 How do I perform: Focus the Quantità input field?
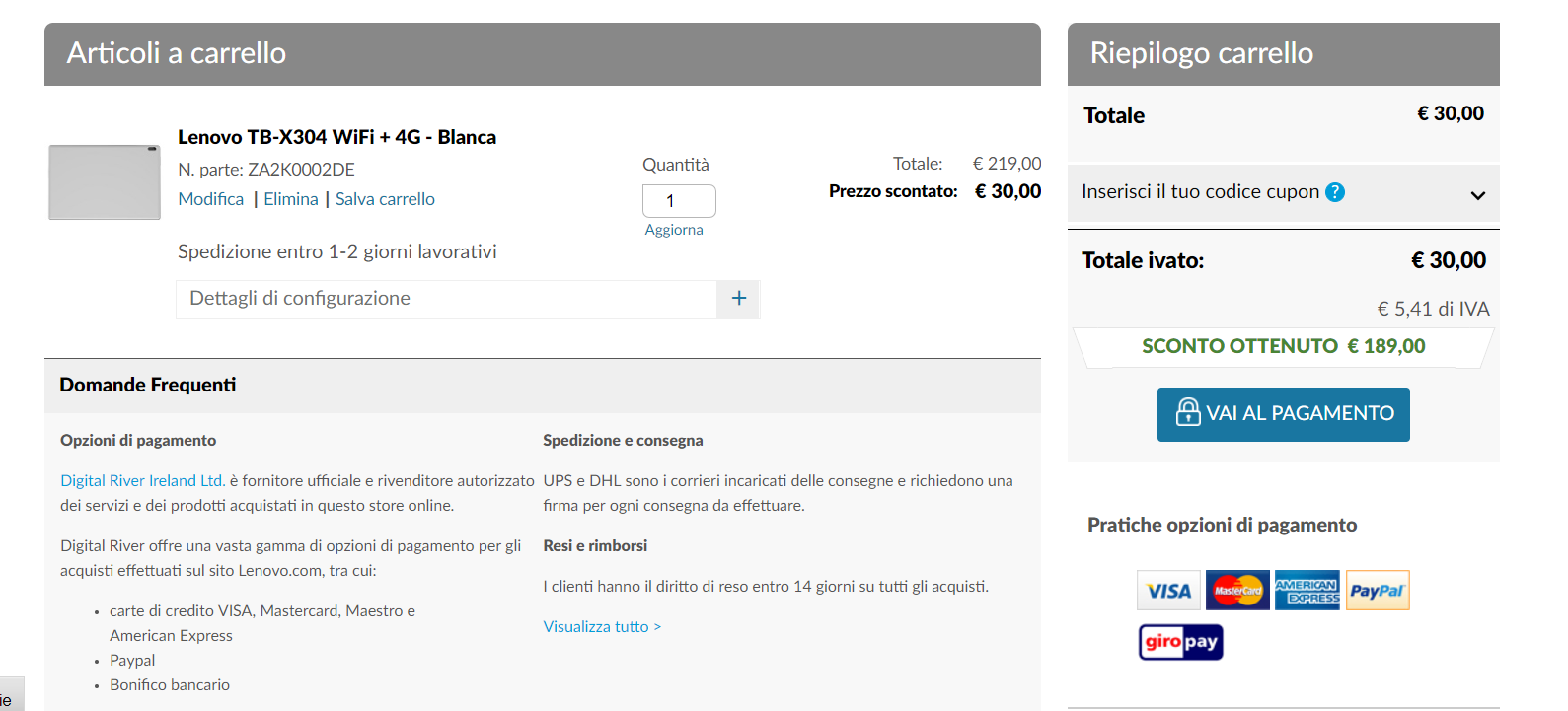pos(678,201)
